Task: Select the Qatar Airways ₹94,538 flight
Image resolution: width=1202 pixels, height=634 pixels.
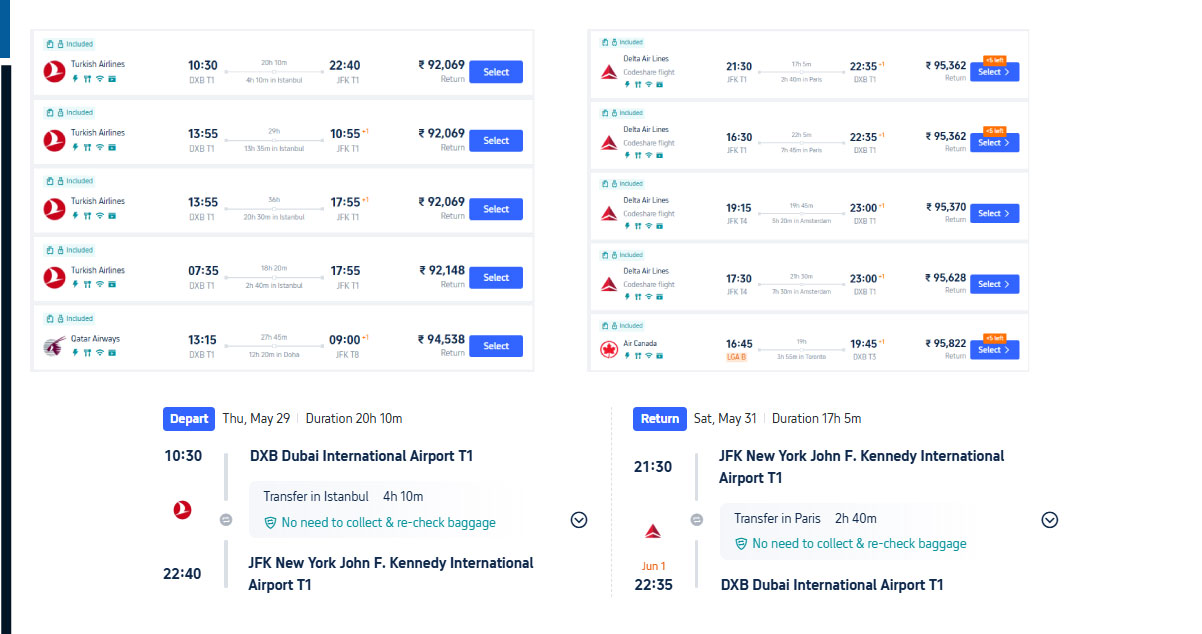Action: click(495, 345)
